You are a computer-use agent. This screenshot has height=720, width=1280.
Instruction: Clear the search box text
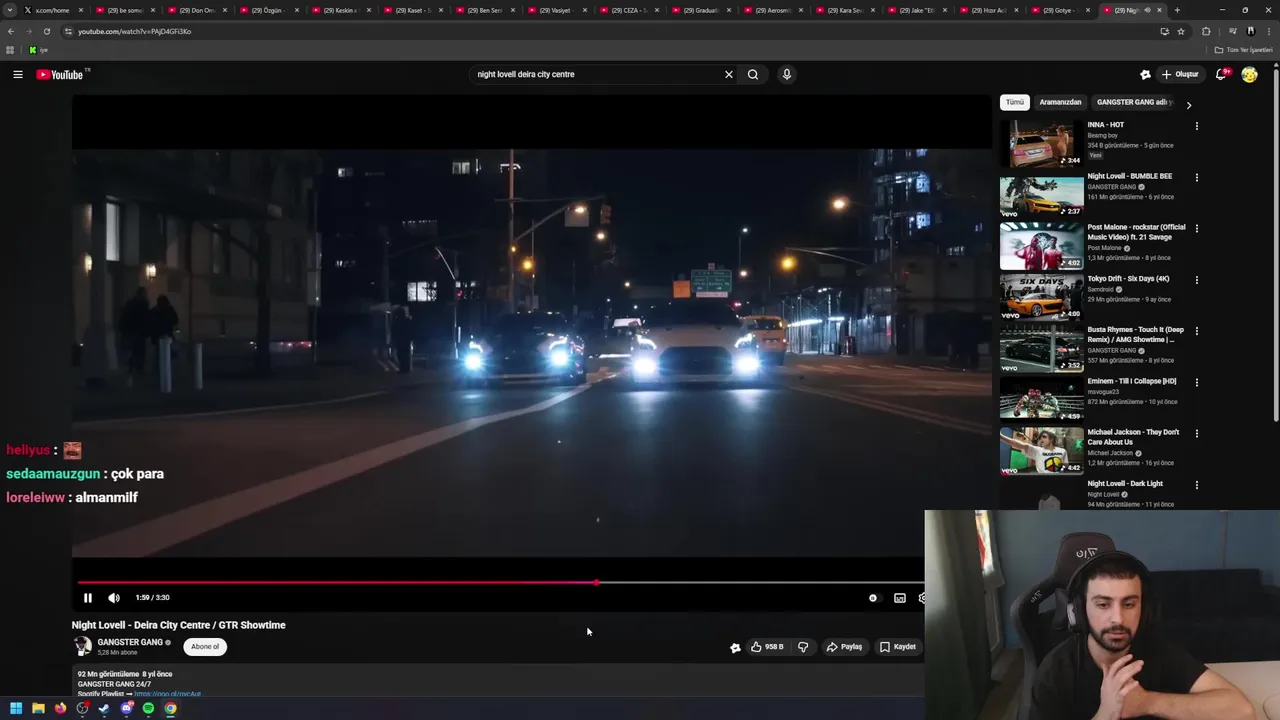click(x=729, y=74)
